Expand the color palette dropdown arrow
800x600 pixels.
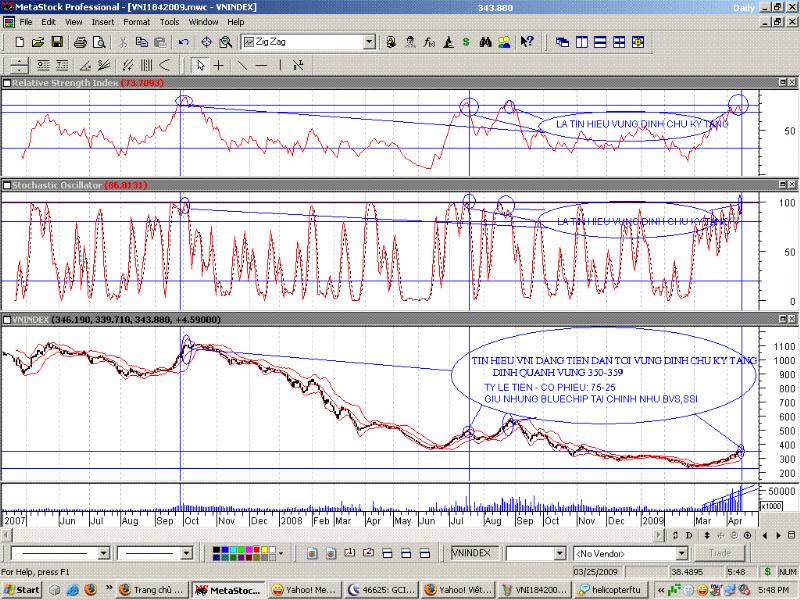pyautogui.click(x=280, y=553)
